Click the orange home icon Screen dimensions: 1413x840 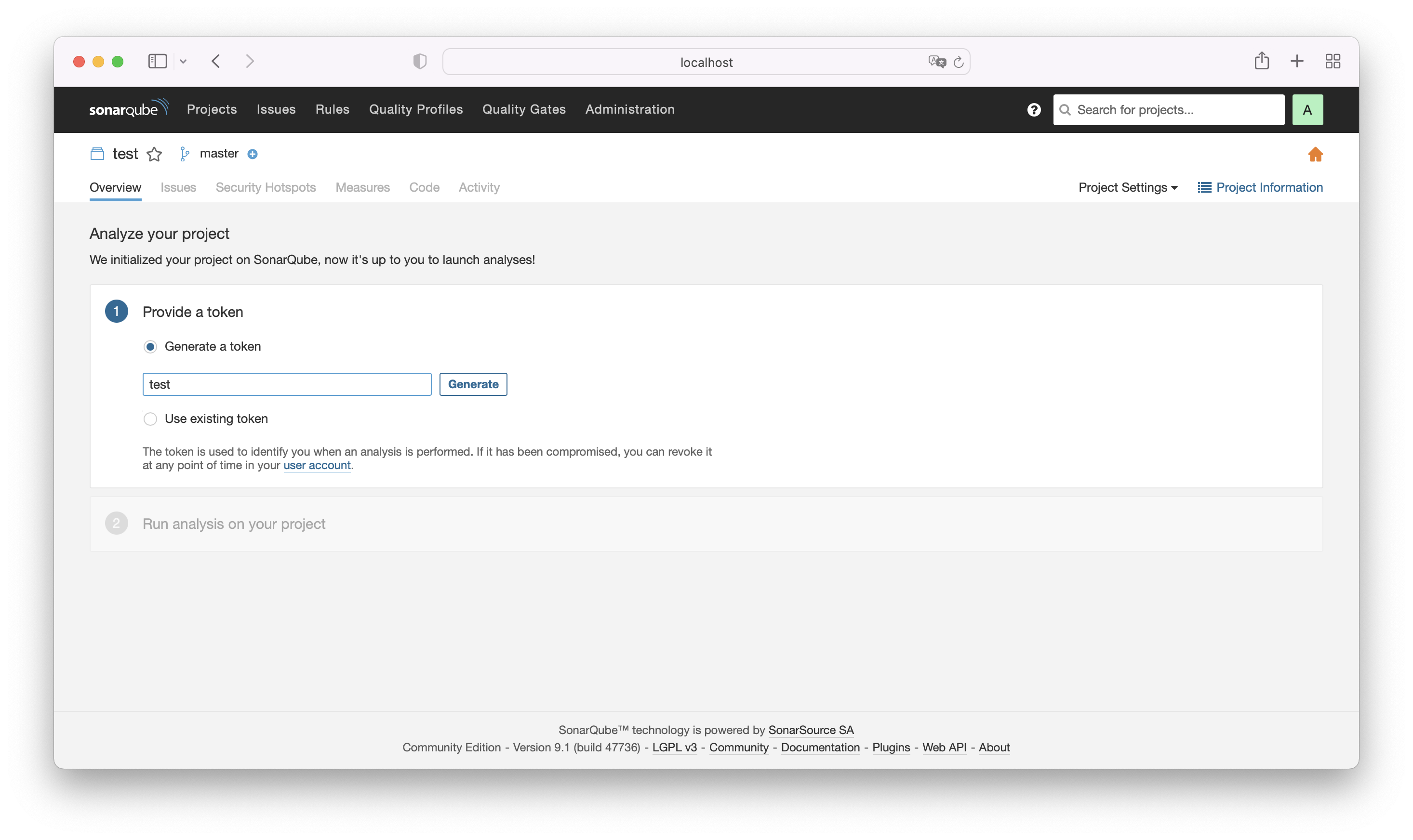(x=1315, y=154)
